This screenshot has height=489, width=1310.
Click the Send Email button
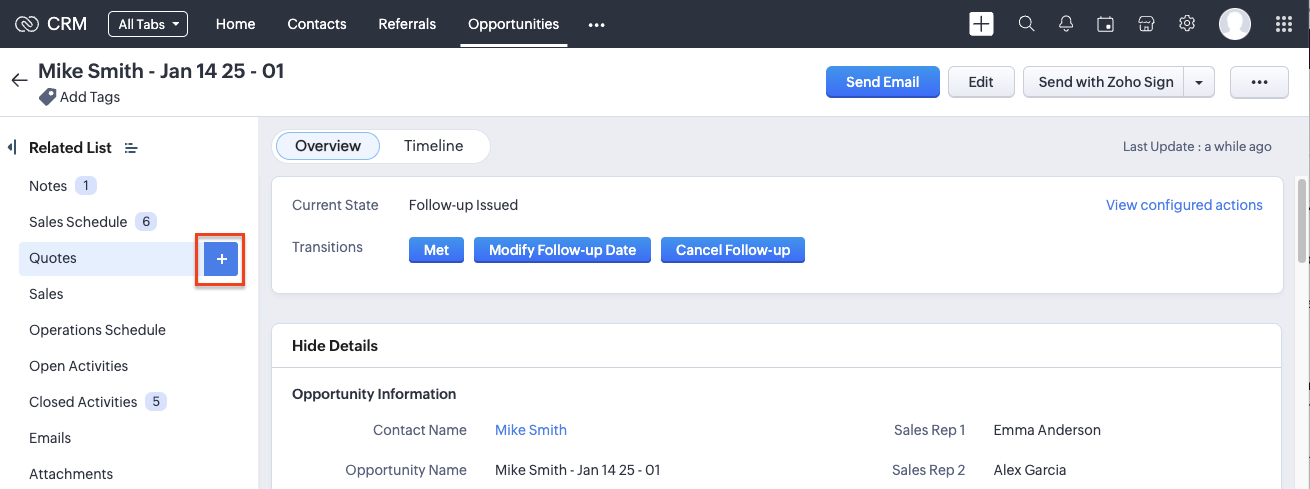pos(882,82)
